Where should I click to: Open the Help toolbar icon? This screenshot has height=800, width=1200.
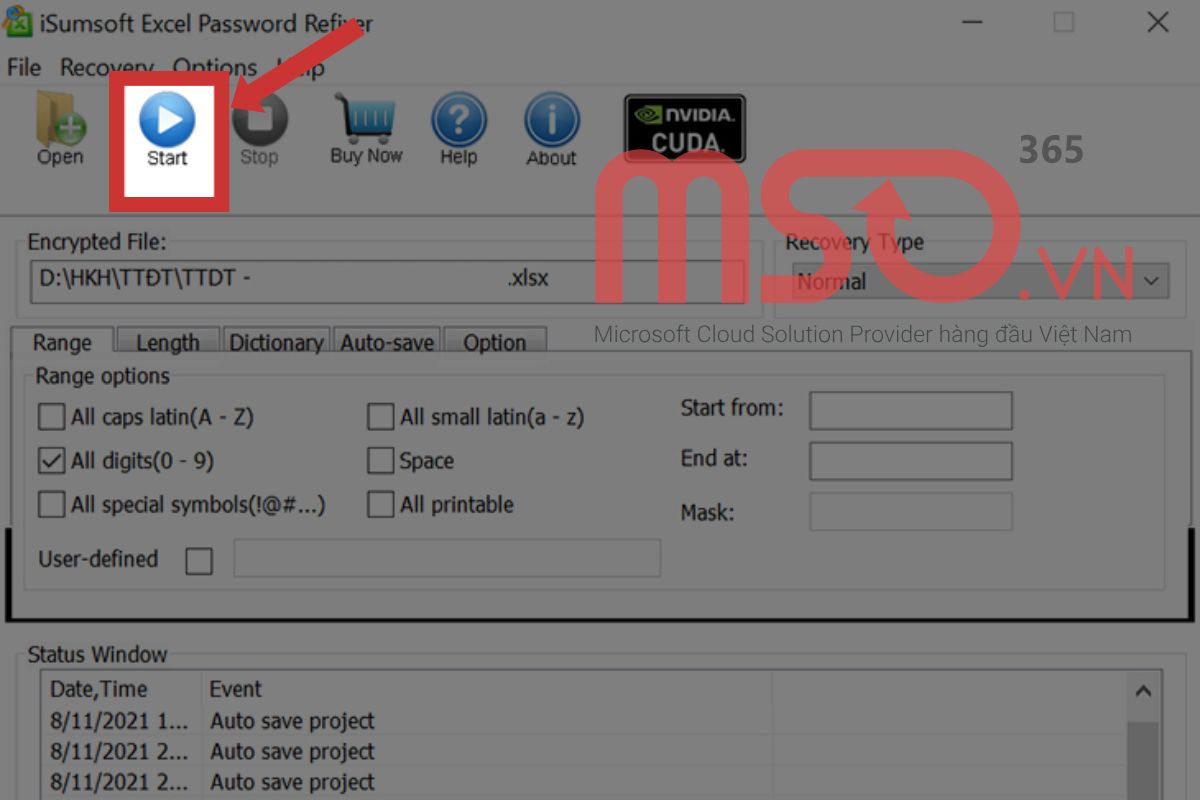(458, 129)
